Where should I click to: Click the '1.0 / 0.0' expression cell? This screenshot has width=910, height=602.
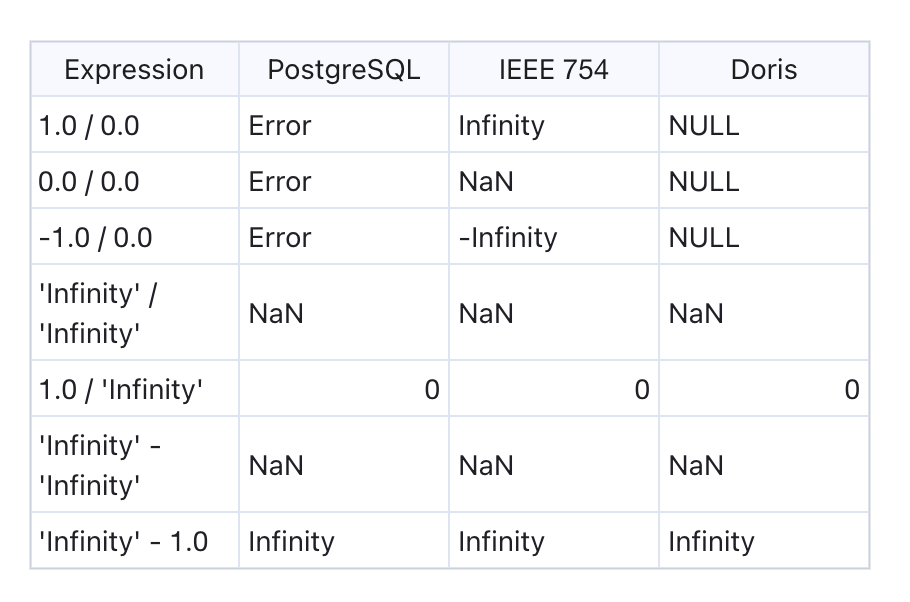[89, 126]
